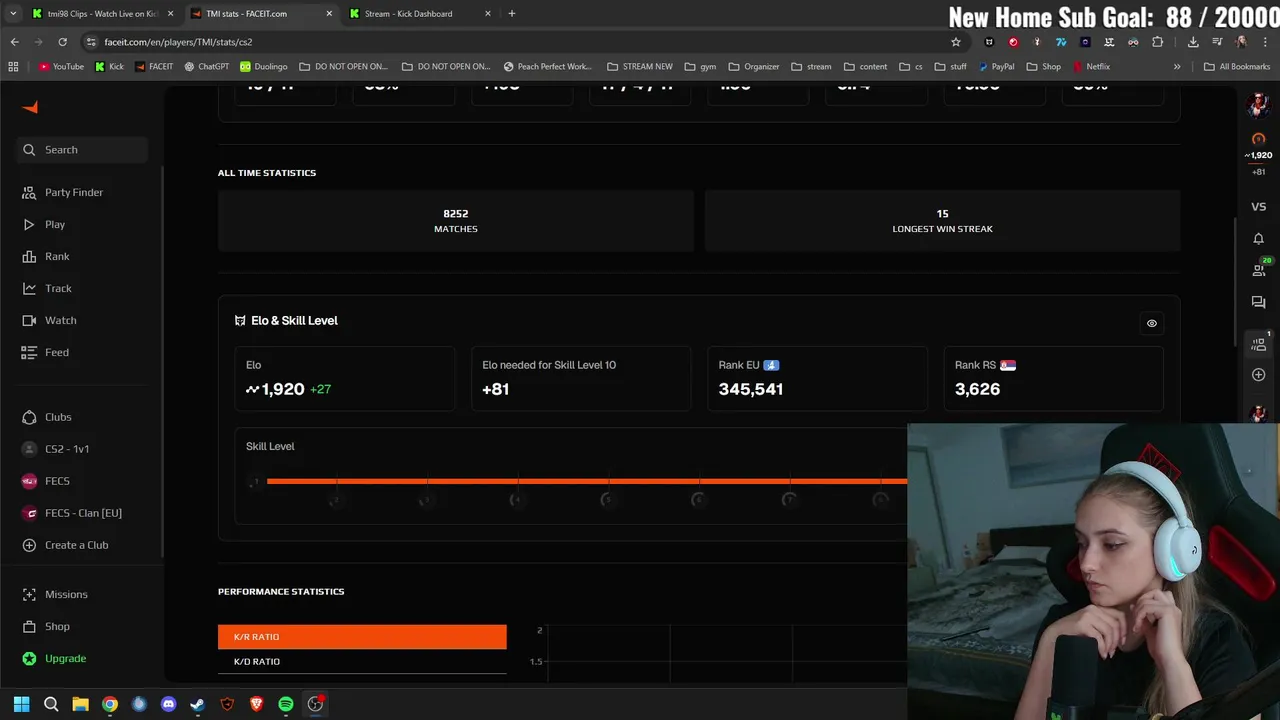Toggle Elo & Skill Level visibility eye

coord(1151,323)
